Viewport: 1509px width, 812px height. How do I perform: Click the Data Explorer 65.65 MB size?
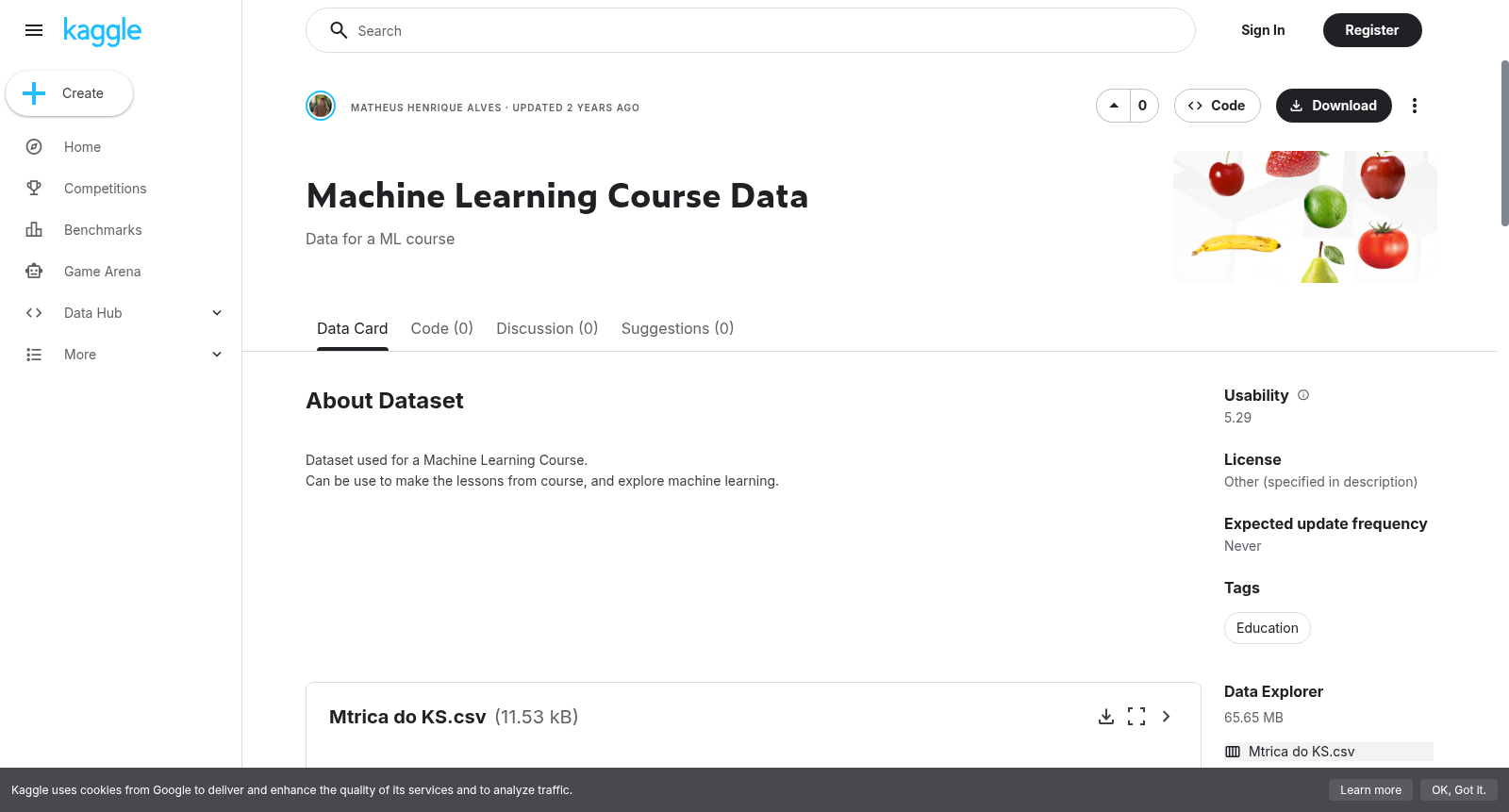point(1253,718)
